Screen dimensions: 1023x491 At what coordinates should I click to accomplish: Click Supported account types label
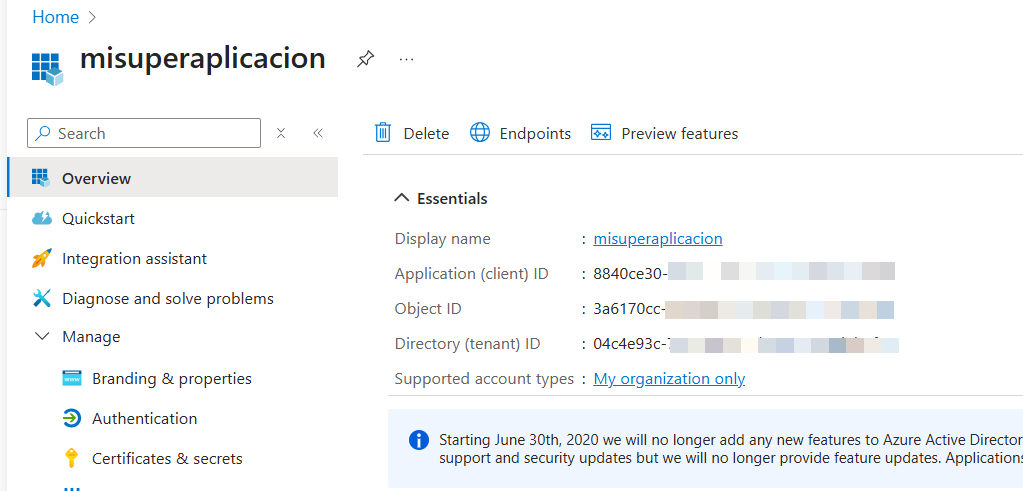484,379
